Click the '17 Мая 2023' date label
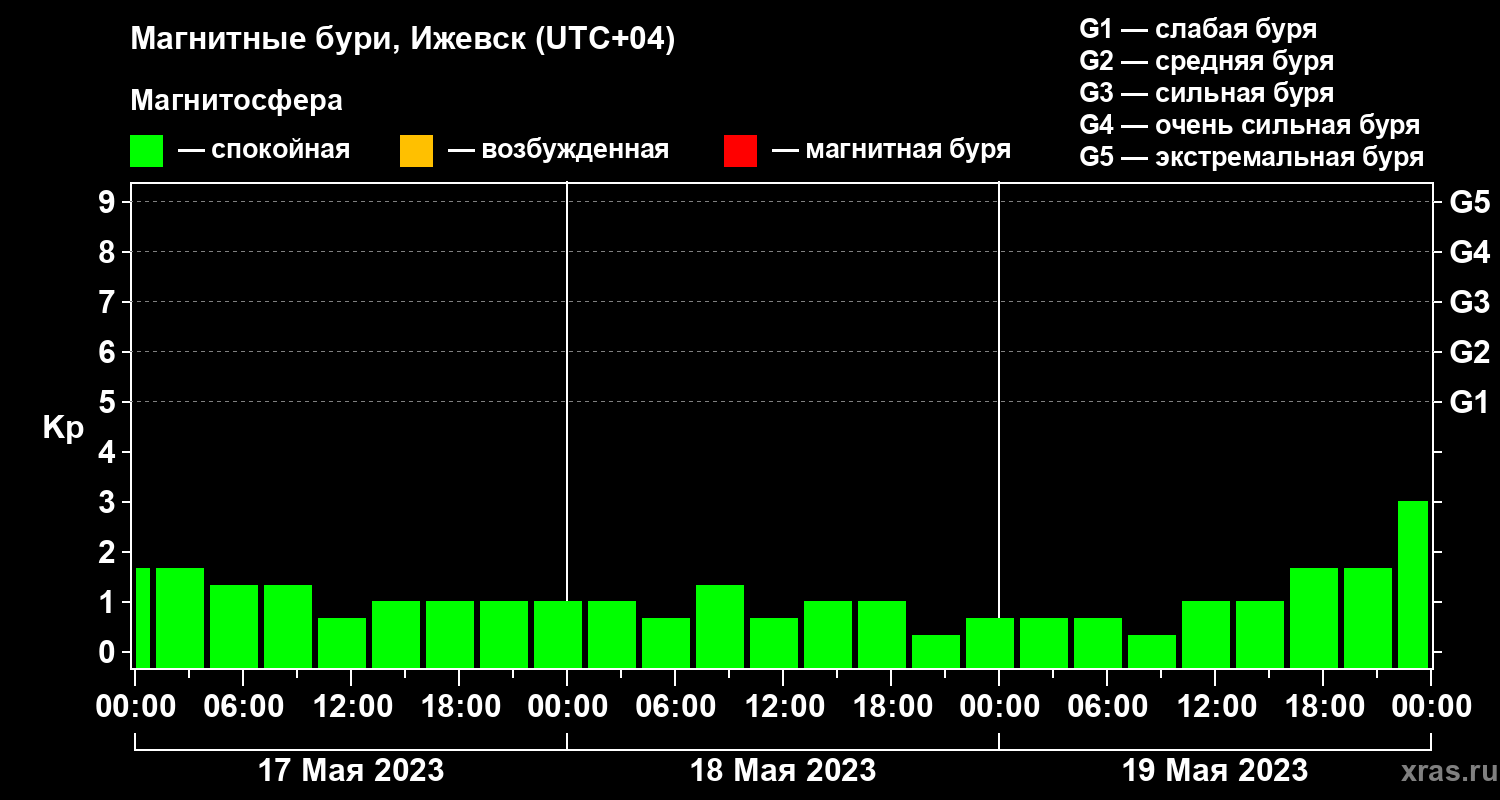Screen dimensions: 1500x800 click(351, 770)
